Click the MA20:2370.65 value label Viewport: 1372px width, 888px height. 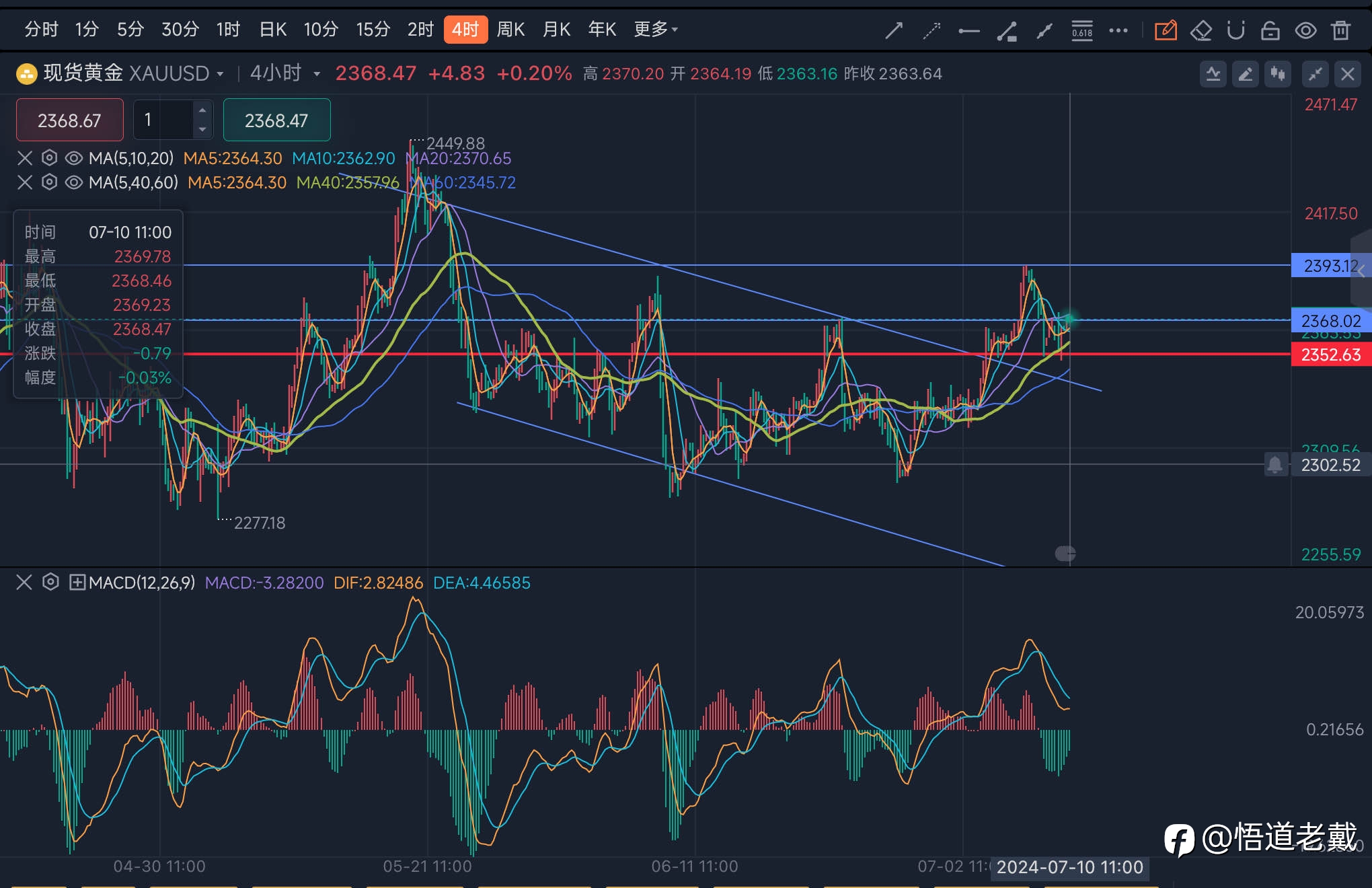coord(459,158)
